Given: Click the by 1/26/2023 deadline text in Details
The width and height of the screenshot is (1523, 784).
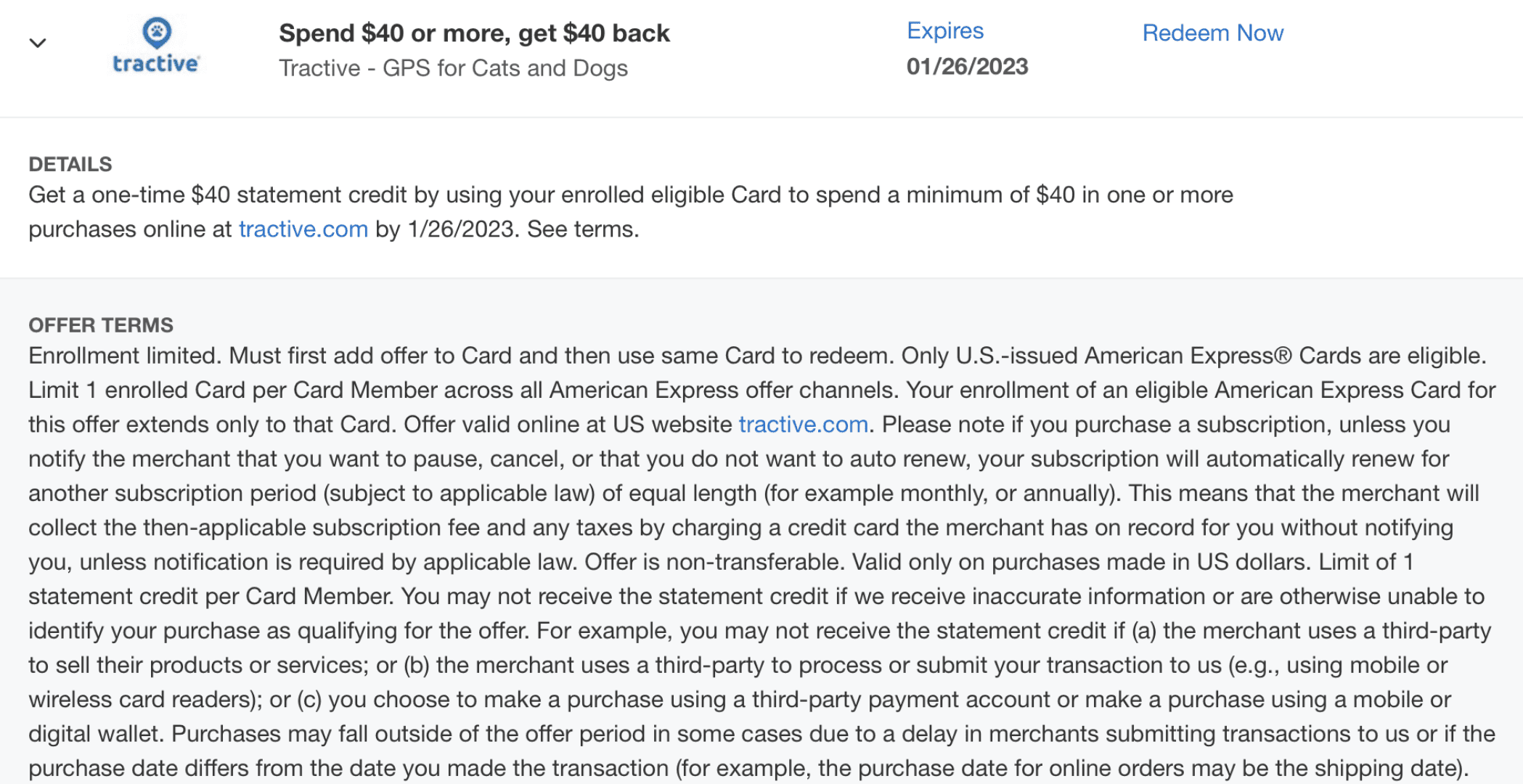Looking at the screenshot, I should point(446,229).
